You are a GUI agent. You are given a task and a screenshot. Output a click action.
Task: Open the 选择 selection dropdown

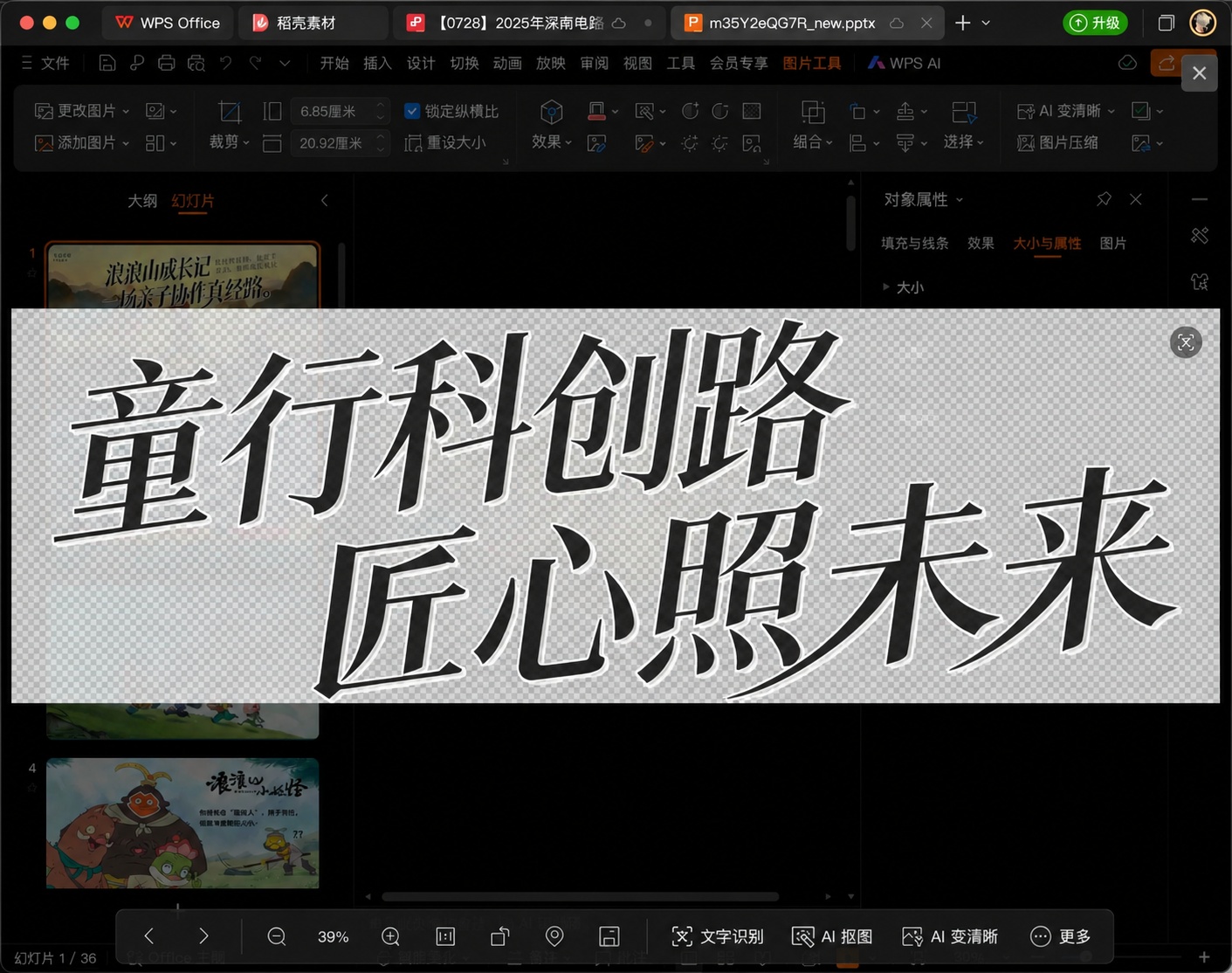pyautogui.click(x=964, y=141)
